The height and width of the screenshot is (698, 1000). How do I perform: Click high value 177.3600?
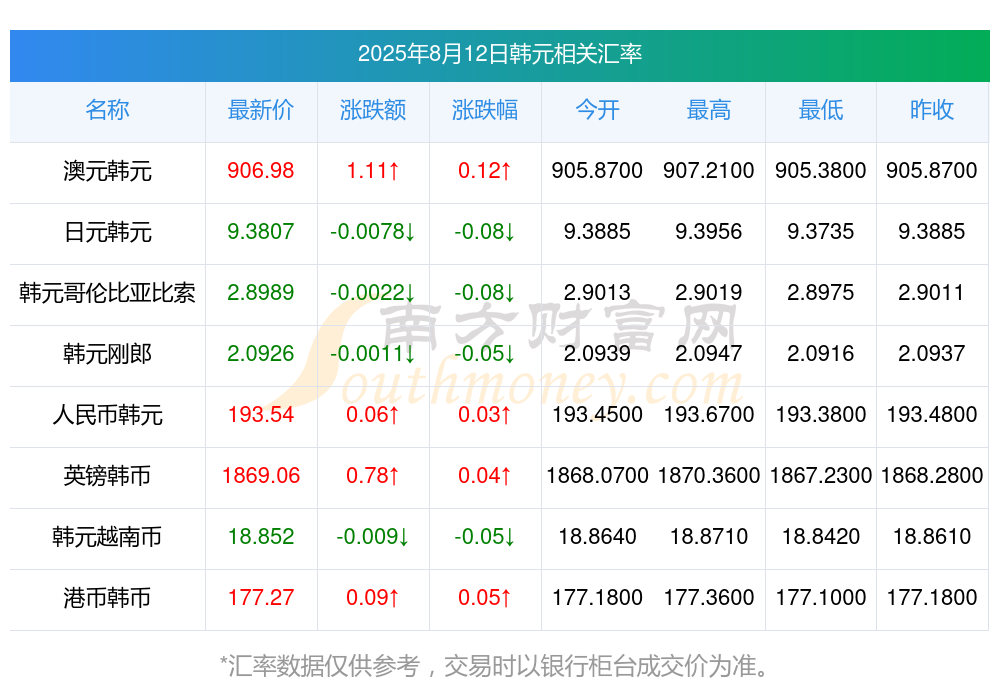pyautogui.click(x=709, y=598)
